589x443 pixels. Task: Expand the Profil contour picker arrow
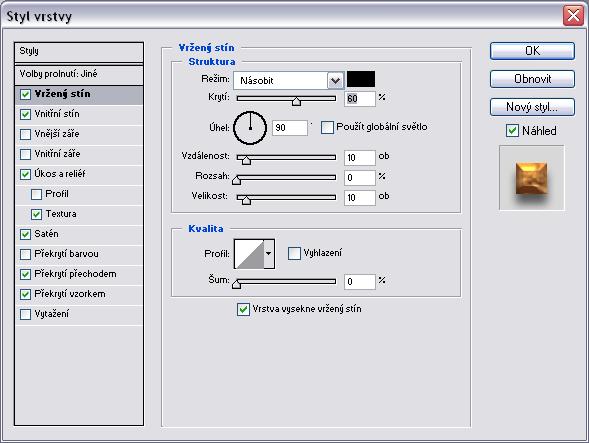(269, 254)
